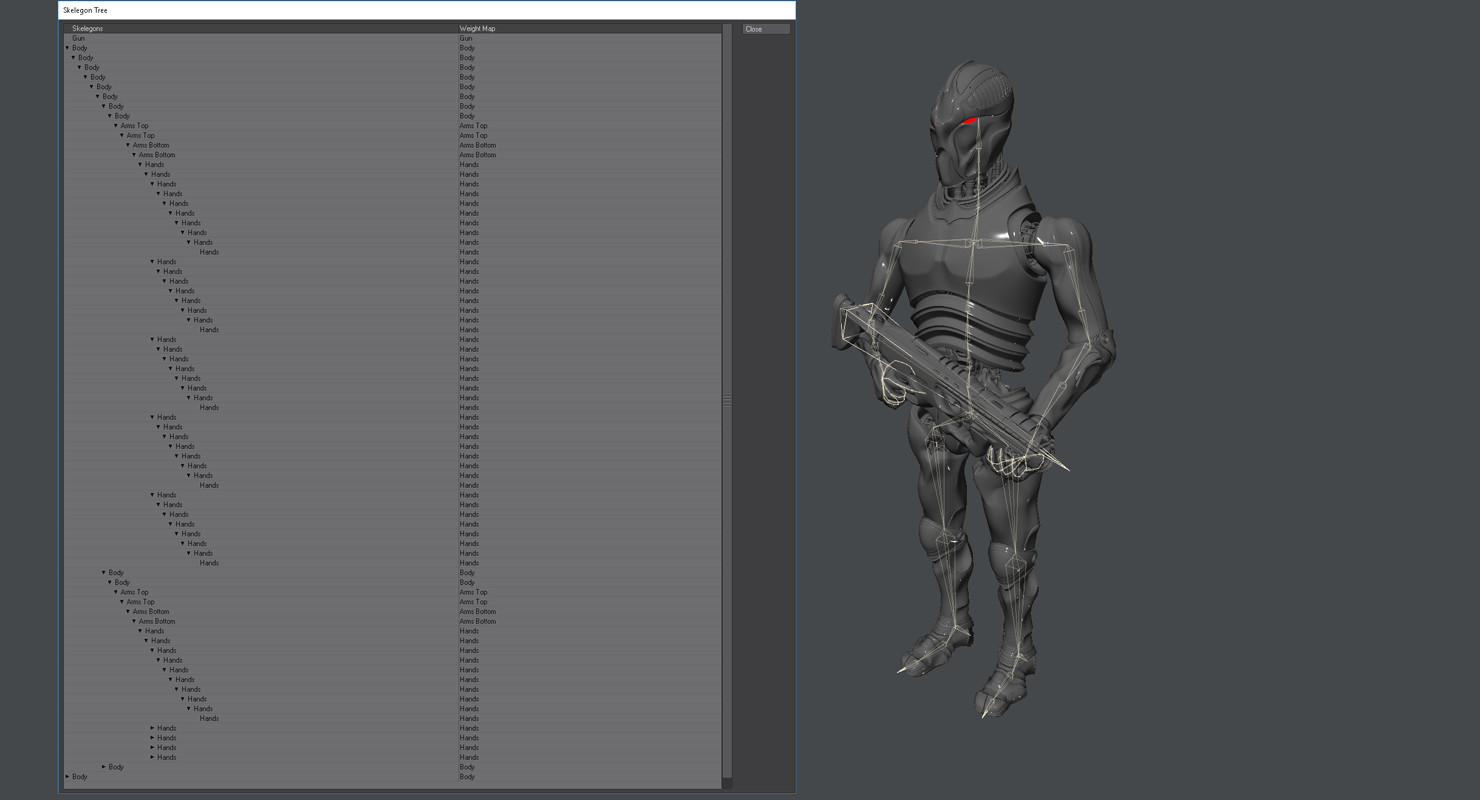The height and width of the screenshot is (800, 1480).
Task: Select the topmost Body skelegon
Action: point(79,48)
